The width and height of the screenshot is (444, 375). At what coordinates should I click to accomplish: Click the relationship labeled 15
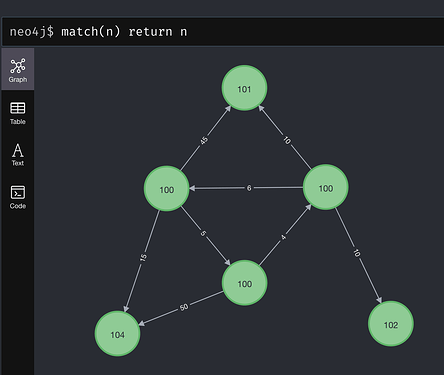[x=143, y=258]
